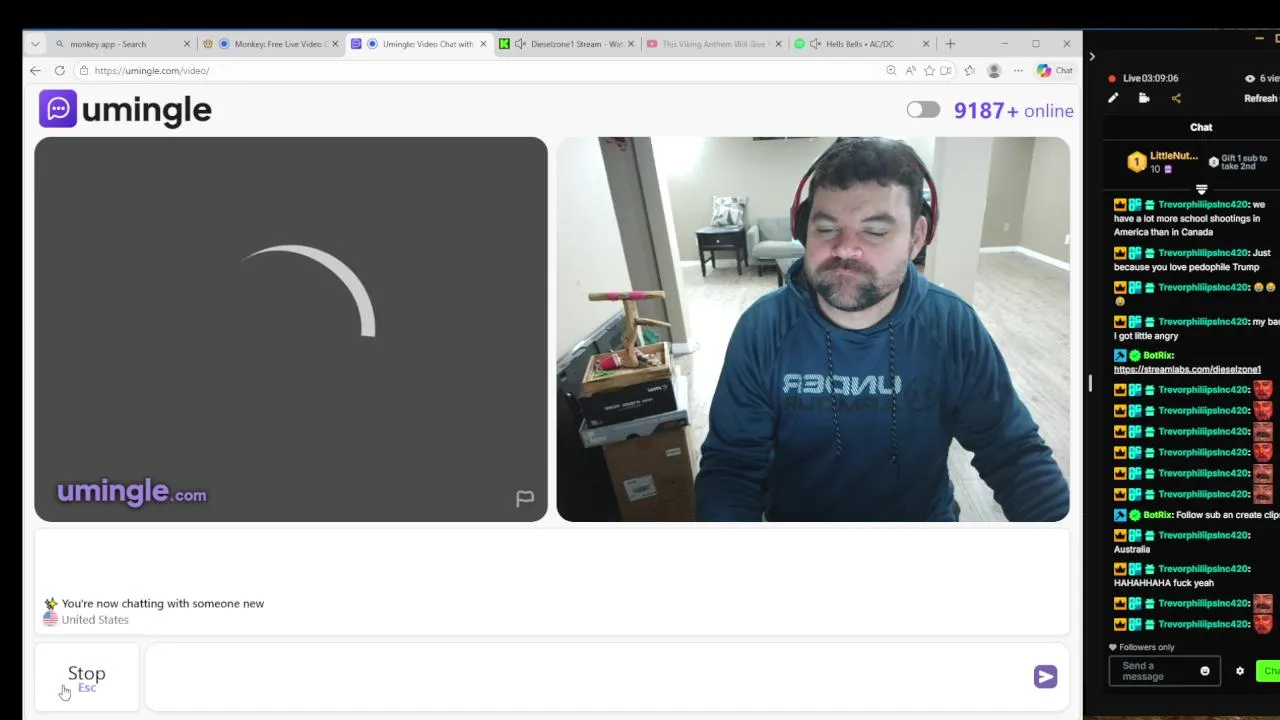The width and height of the screenshot is (1280, 720).
Task: Select the Chat header in the stream panel
Action: pos(1201,127)
